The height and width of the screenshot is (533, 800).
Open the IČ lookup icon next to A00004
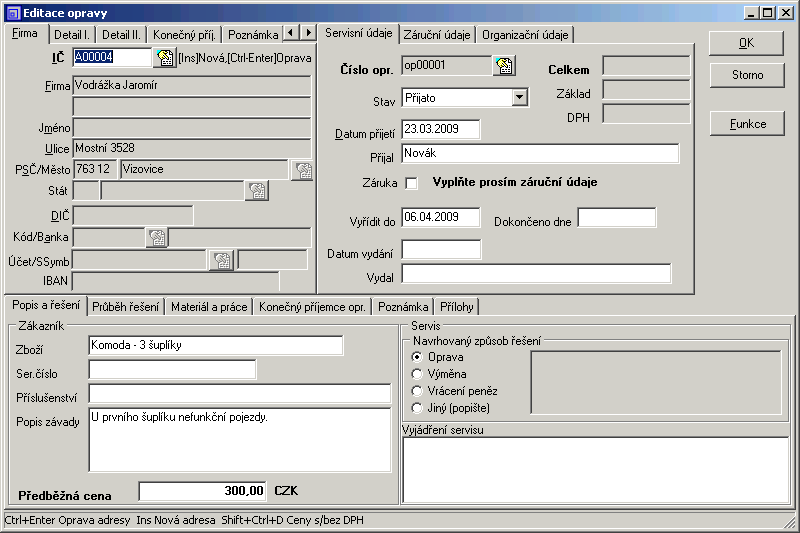[x=164, y=58]
